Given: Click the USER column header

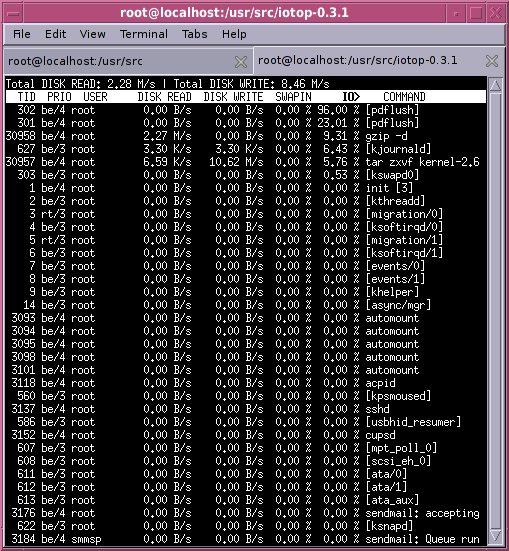Looking at the screenshot, I should pyautogui.click(x=95, y=97).
